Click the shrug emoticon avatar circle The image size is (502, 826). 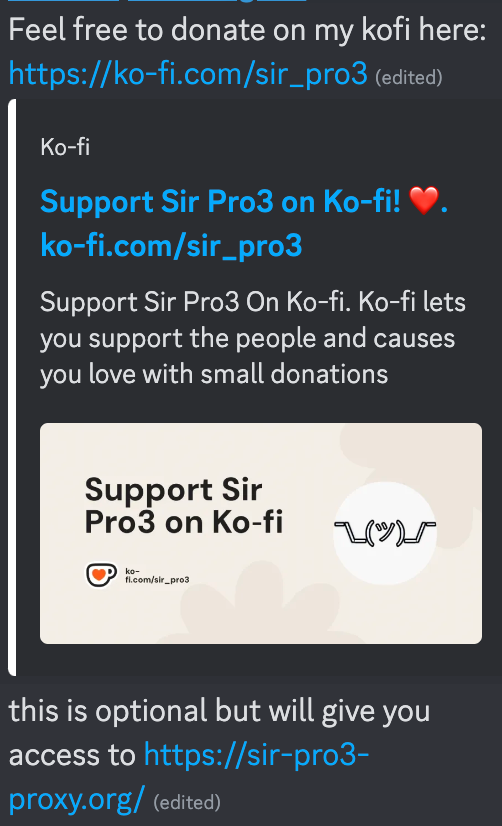[385, 533]
